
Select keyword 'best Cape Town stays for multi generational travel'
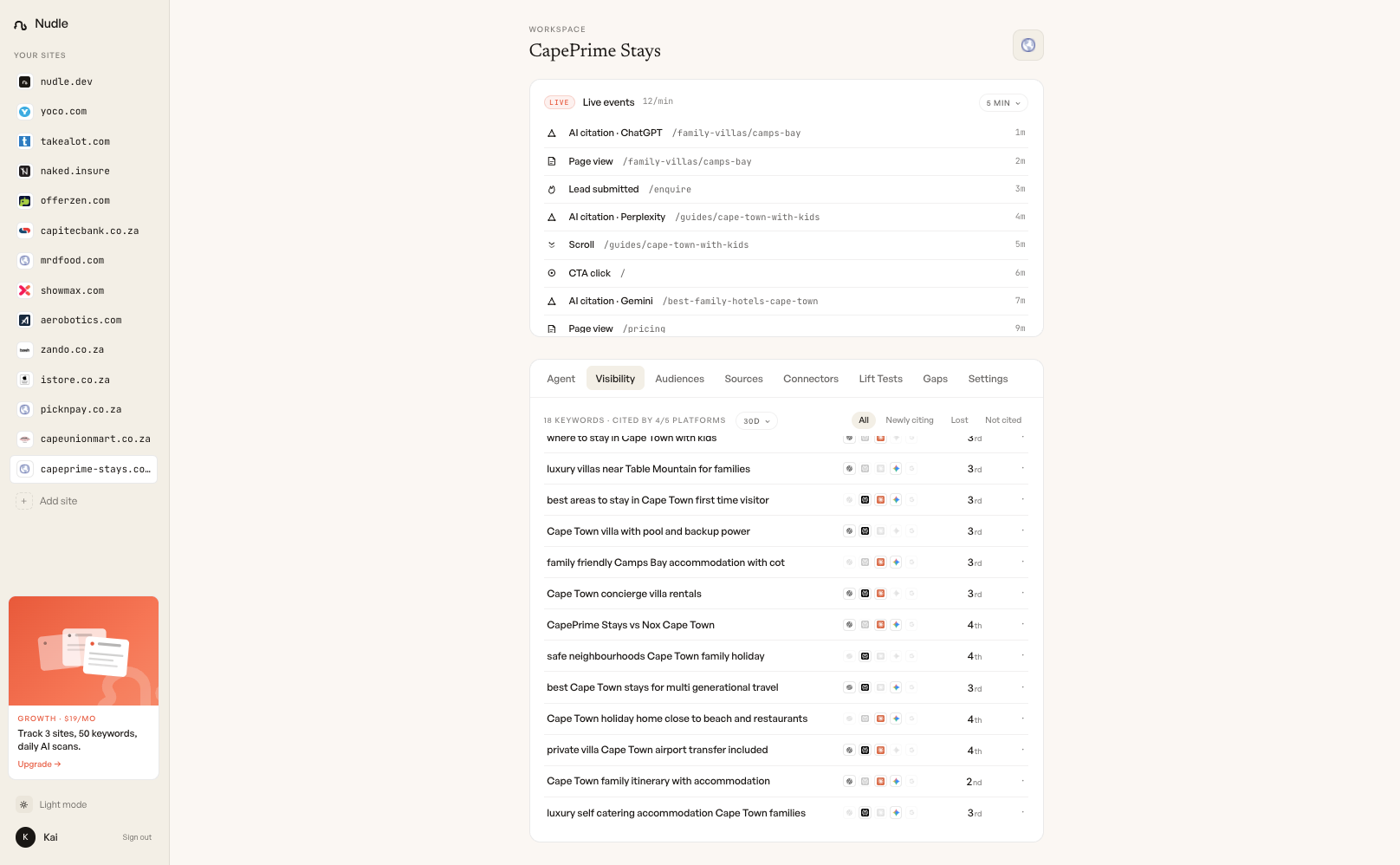point(663,687)
